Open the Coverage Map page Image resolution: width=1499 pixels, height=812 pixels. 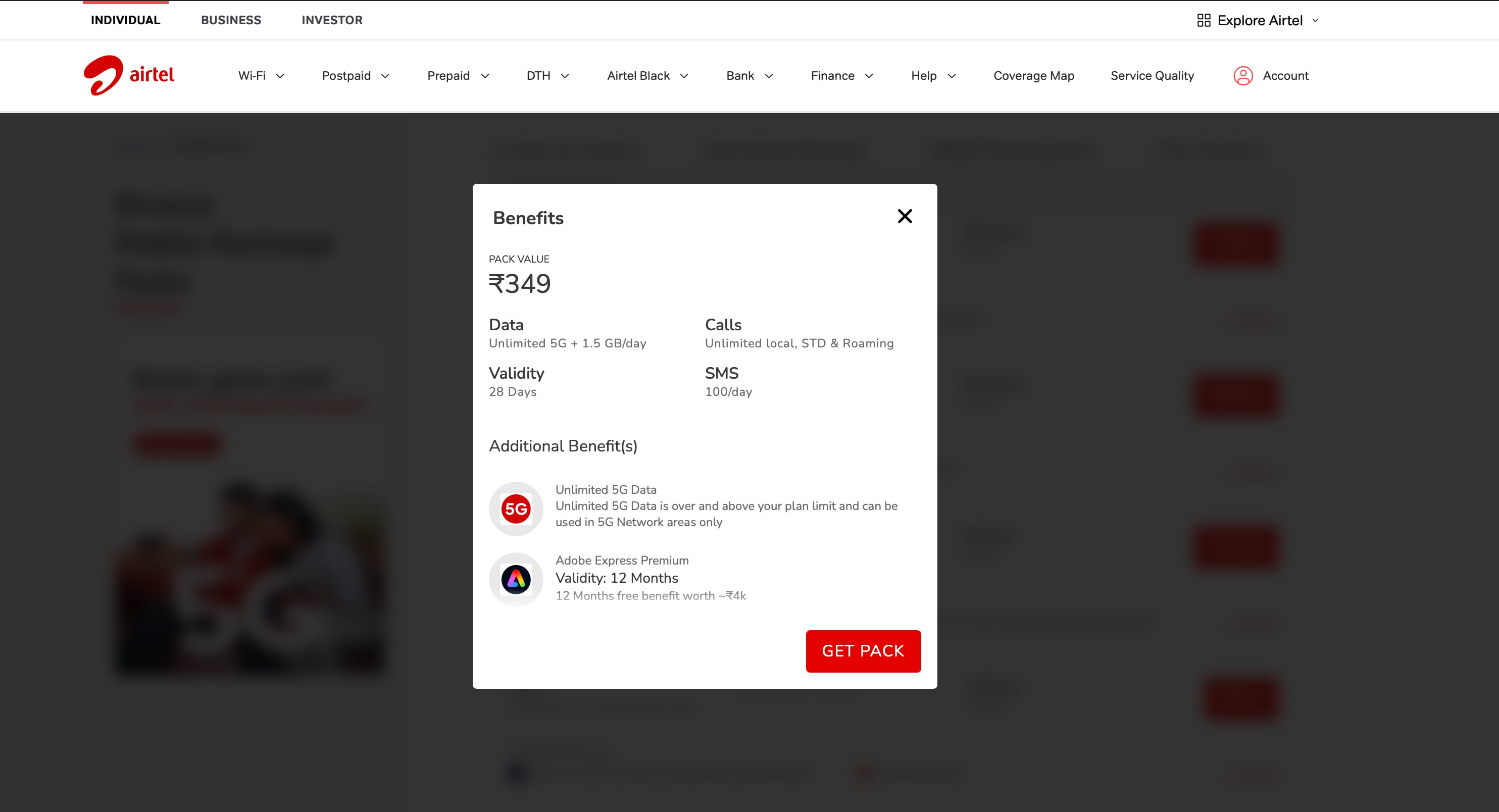coord(1033,76)
